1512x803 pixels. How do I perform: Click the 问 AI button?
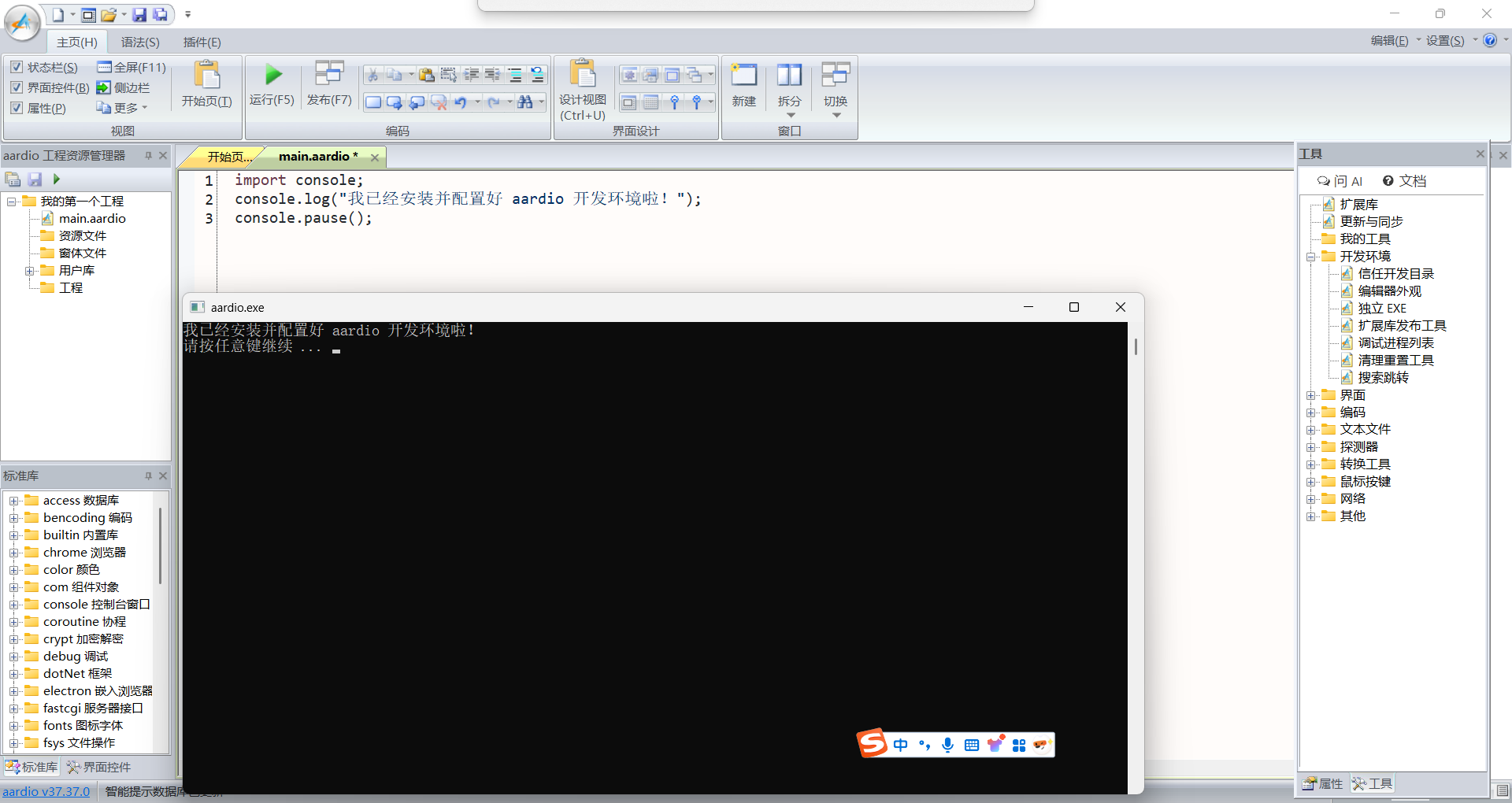coord(1340,181)
